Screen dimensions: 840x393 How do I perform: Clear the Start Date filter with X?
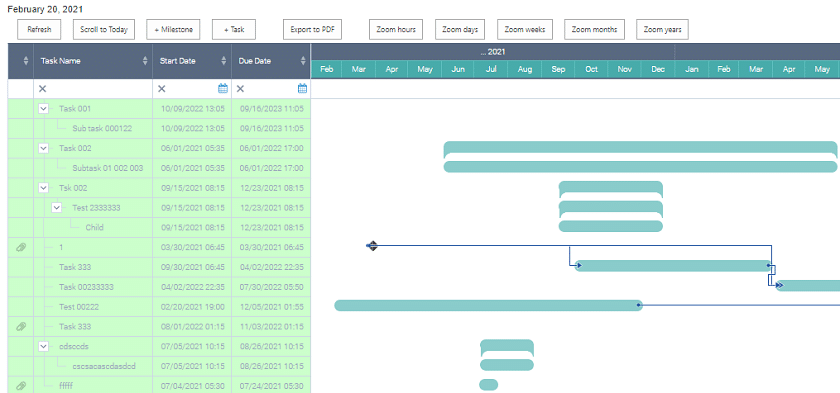pos(162,89)
